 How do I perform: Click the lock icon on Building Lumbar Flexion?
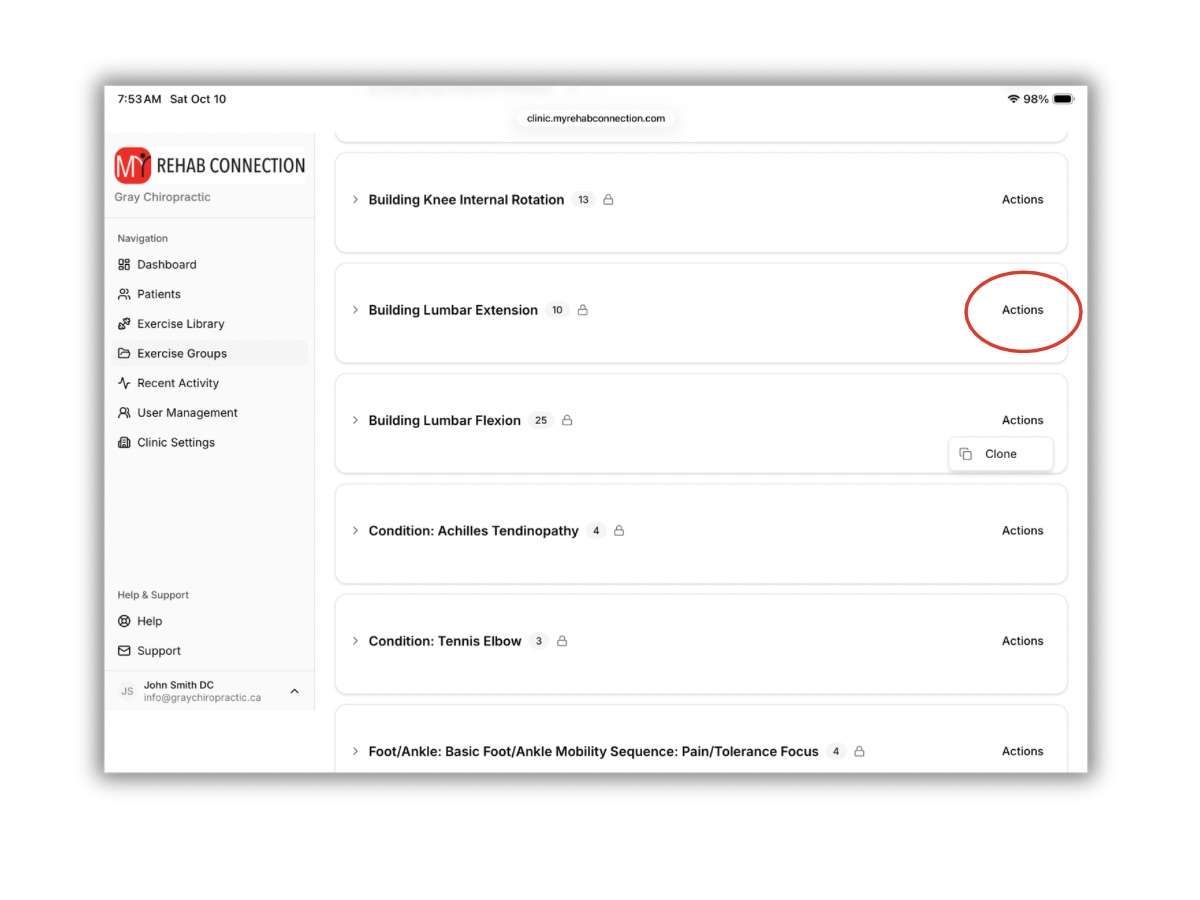pyautogui.click(x=567, y=420)
